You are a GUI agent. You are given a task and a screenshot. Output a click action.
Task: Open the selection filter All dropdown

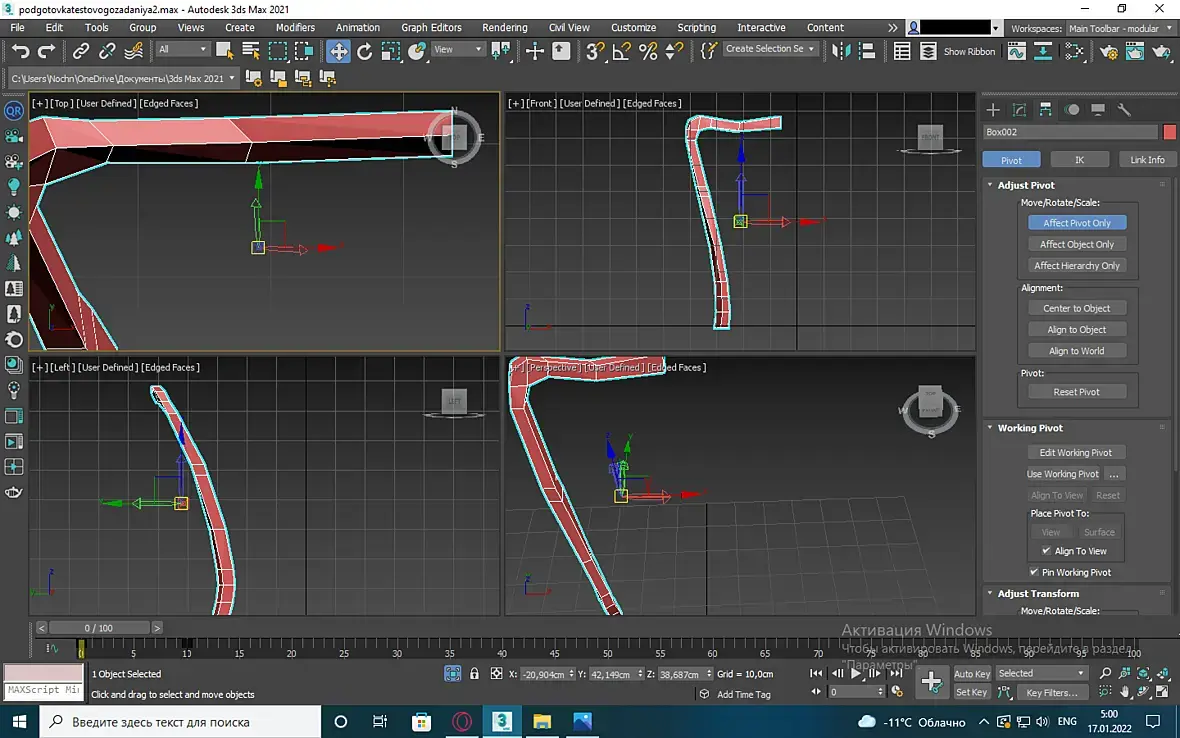[x=183, y=49]
